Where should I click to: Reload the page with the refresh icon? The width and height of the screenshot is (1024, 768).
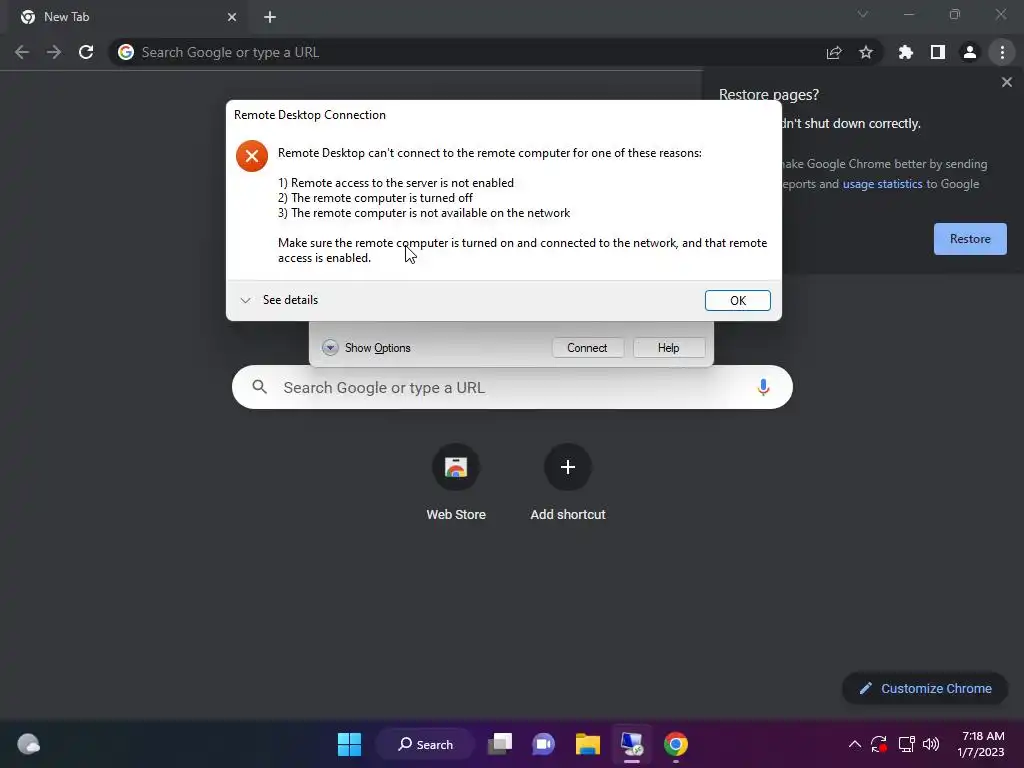pos(86,52)
